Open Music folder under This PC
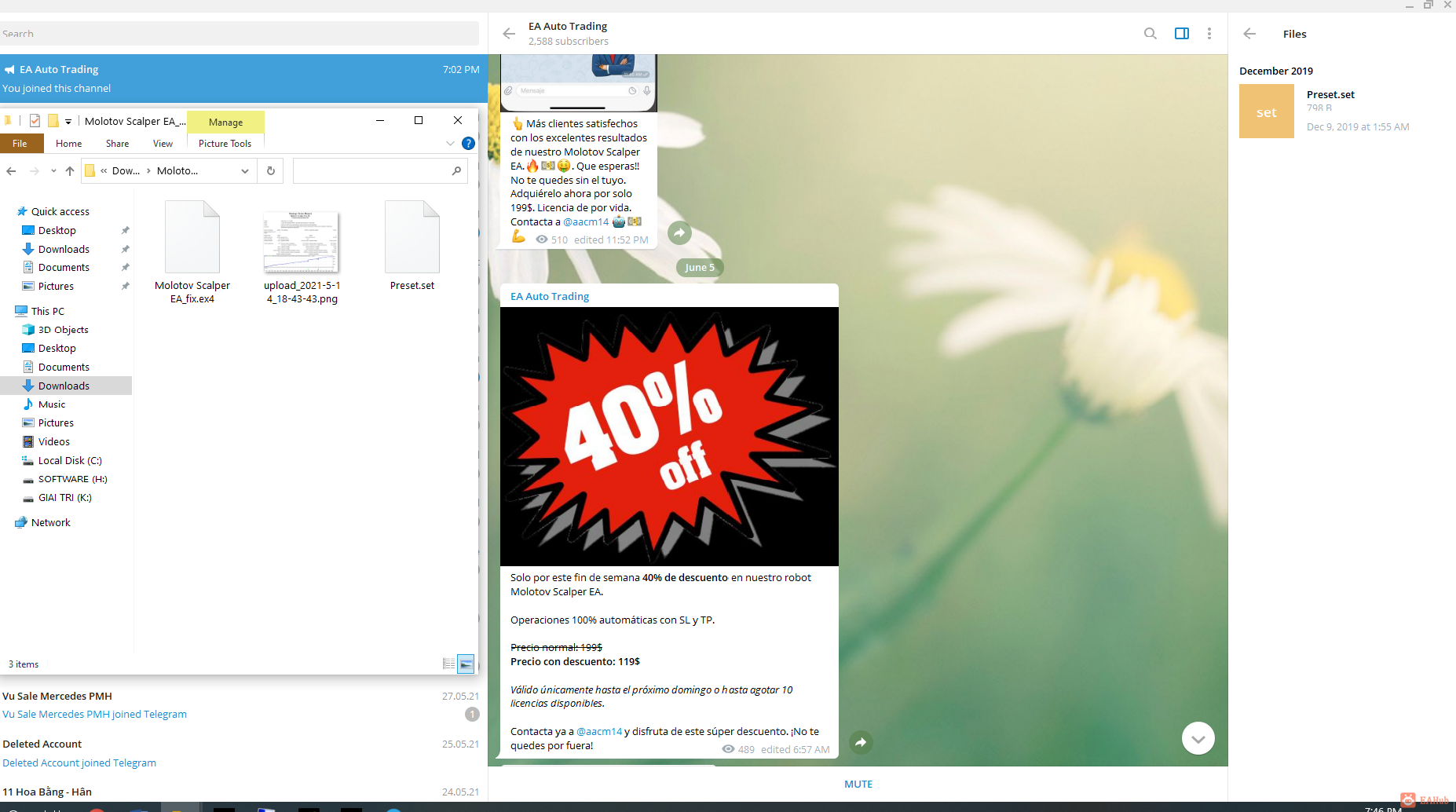Screen dimensions: 1456x812 (x=52, y=404)
